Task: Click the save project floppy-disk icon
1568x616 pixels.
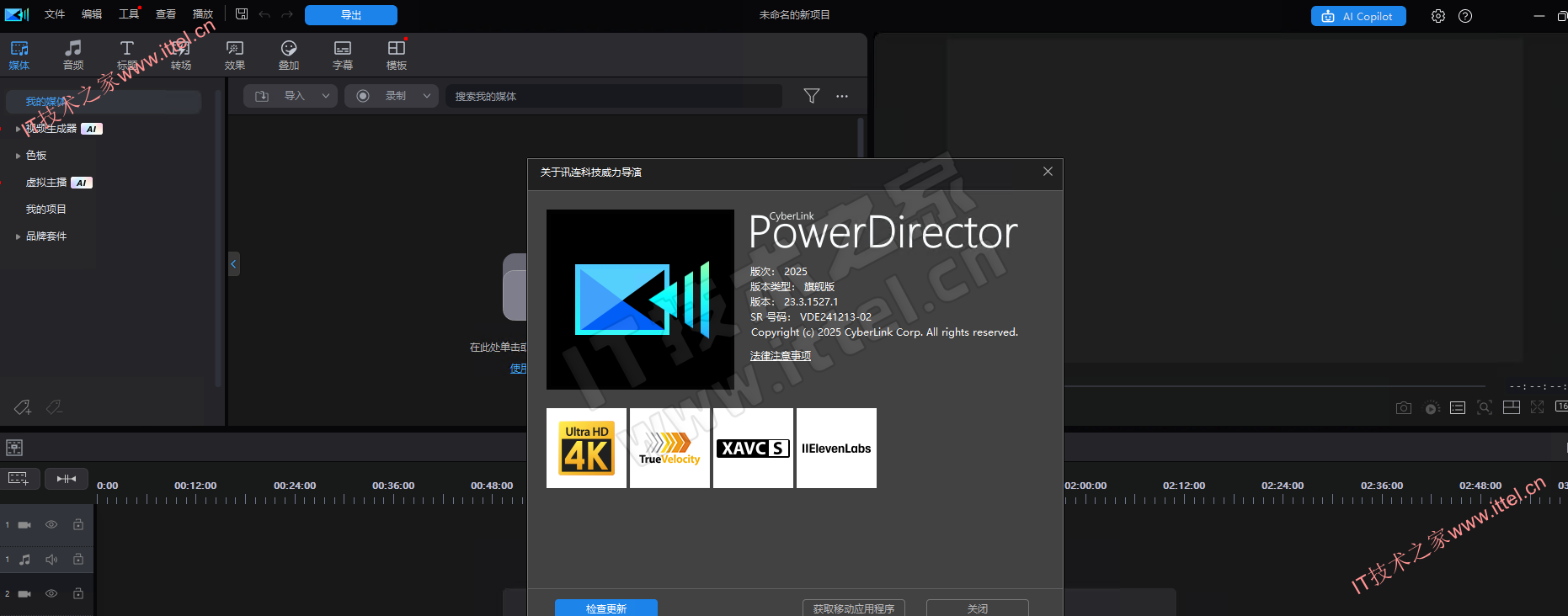Action: click(x=242, y=14)
